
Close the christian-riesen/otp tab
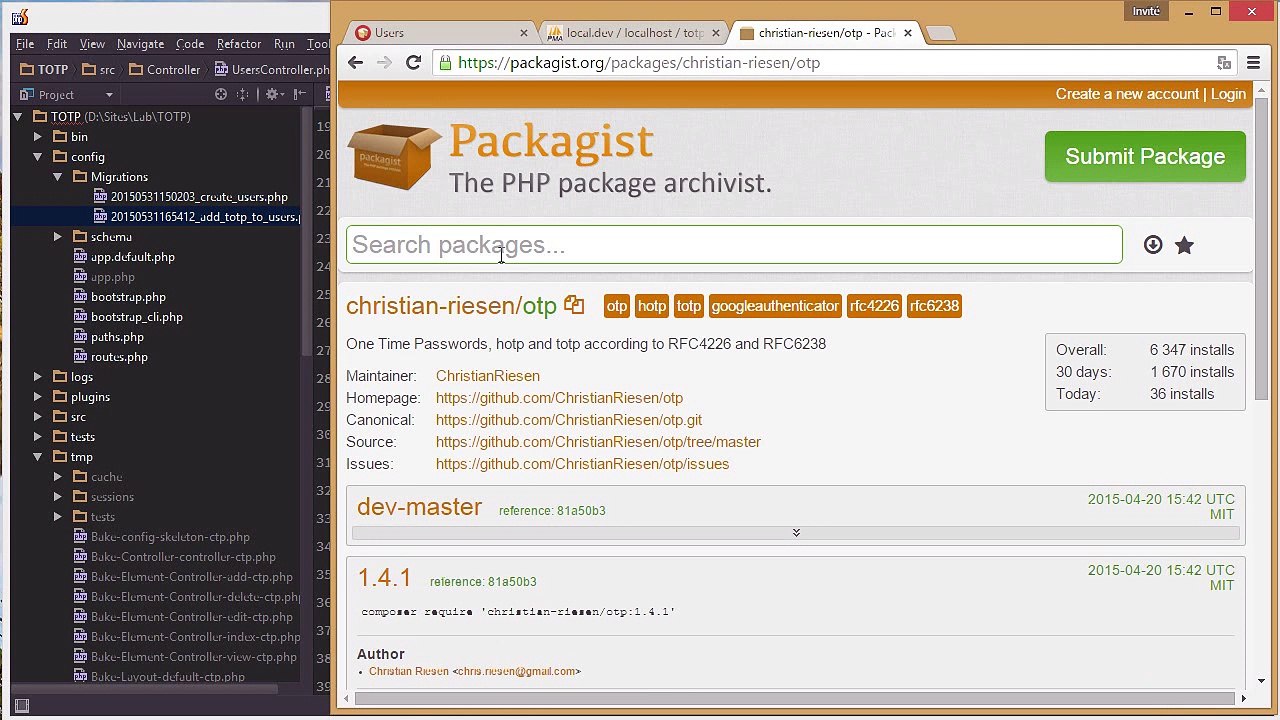click(x=907, y=33)
